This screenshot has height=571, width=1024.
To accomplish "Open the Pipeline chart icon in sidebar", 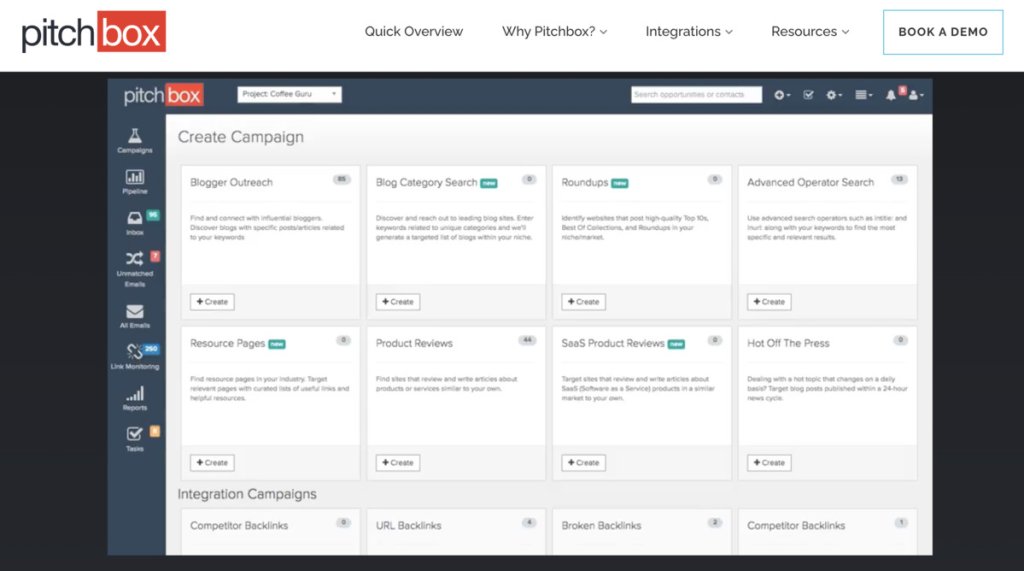I will (x=135, y=177).
